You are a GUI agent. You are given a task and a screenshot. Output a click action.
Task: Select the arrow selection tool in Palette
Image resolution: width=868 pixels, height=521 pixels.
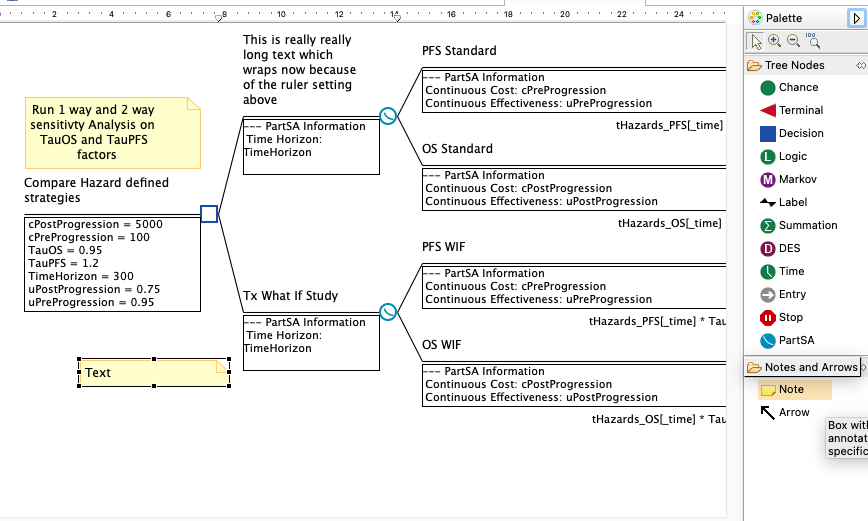(756, 41)
